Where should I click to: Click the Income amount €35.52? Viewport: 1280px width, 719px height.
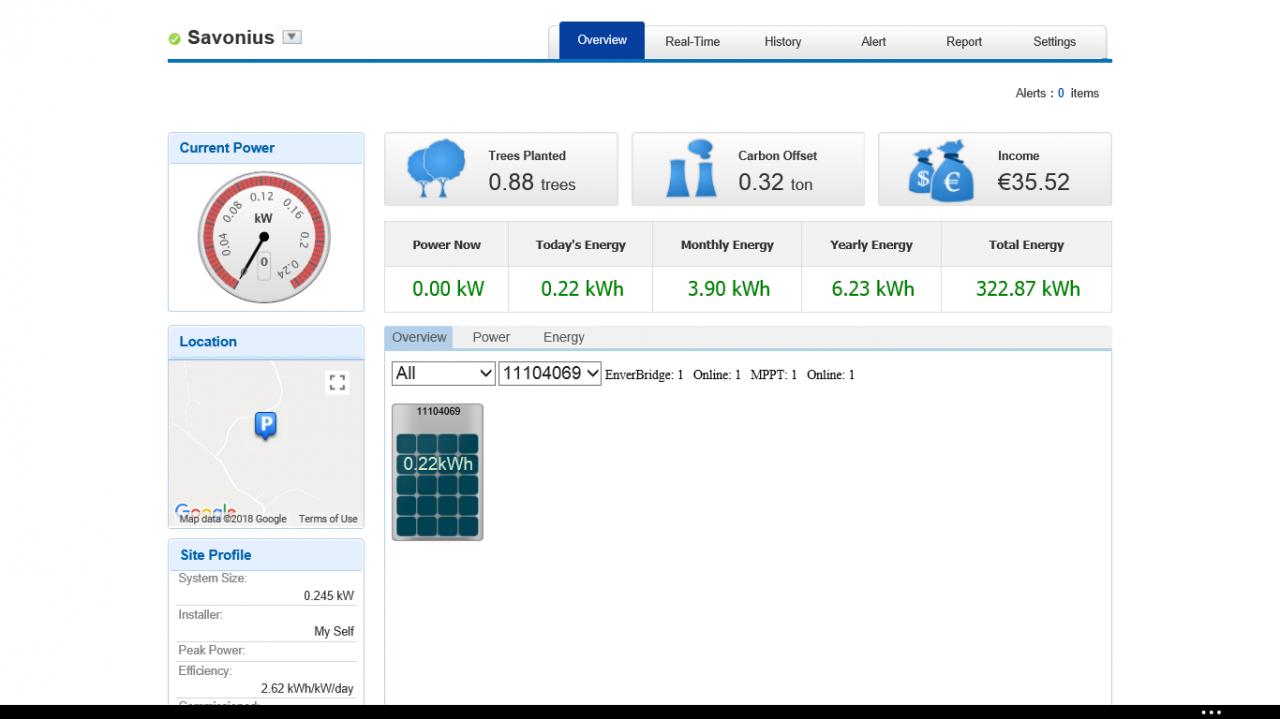[1033, 182]
